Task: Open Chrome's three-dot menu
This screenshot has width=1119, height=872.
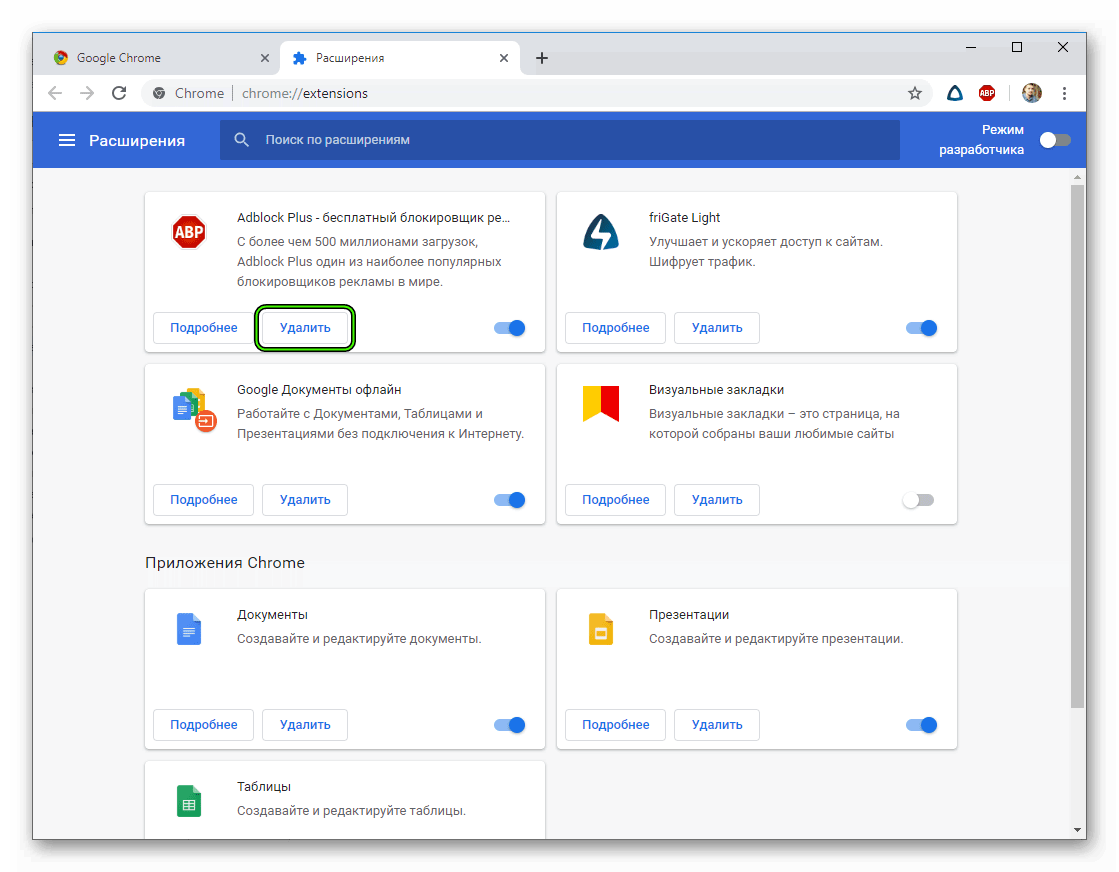Action: [x=1064, y=93]
